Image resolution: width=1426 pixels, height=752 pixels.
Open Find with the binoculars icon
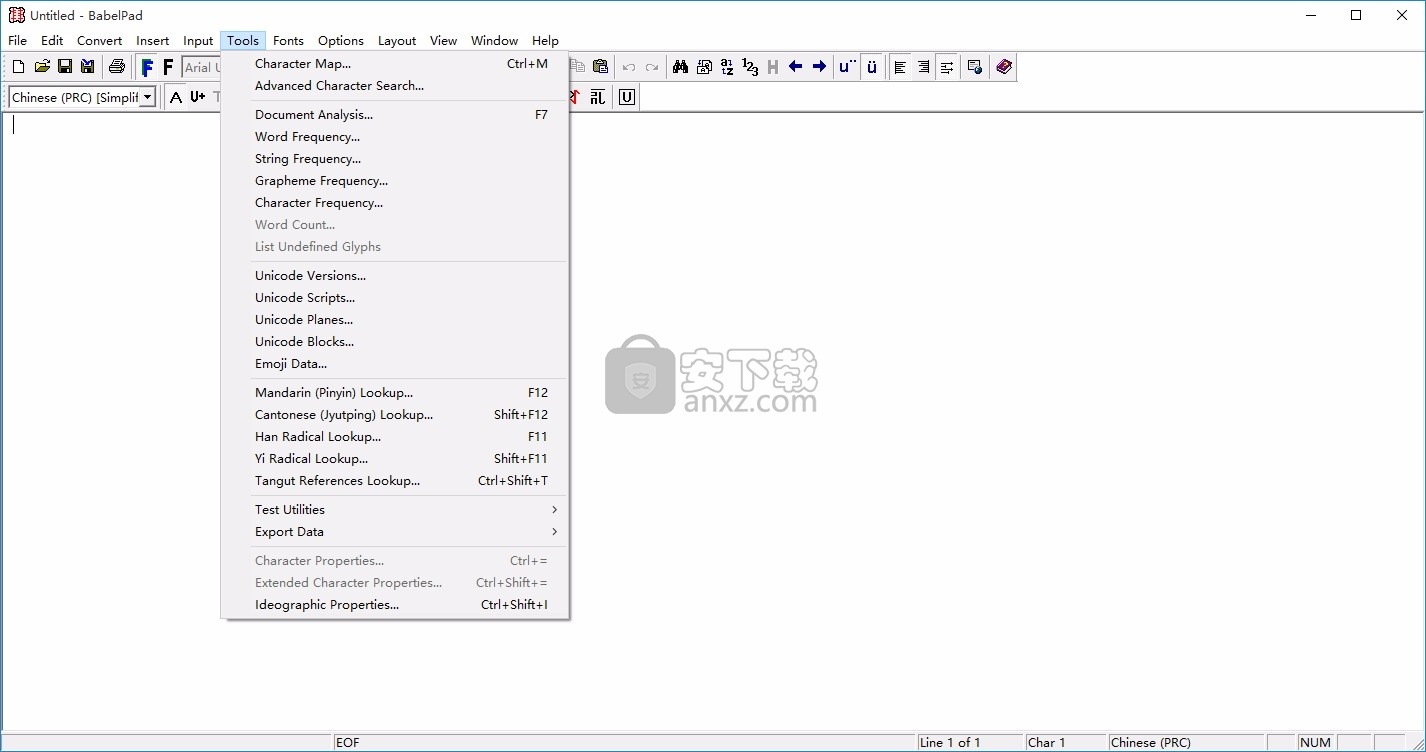pos(681,67)
